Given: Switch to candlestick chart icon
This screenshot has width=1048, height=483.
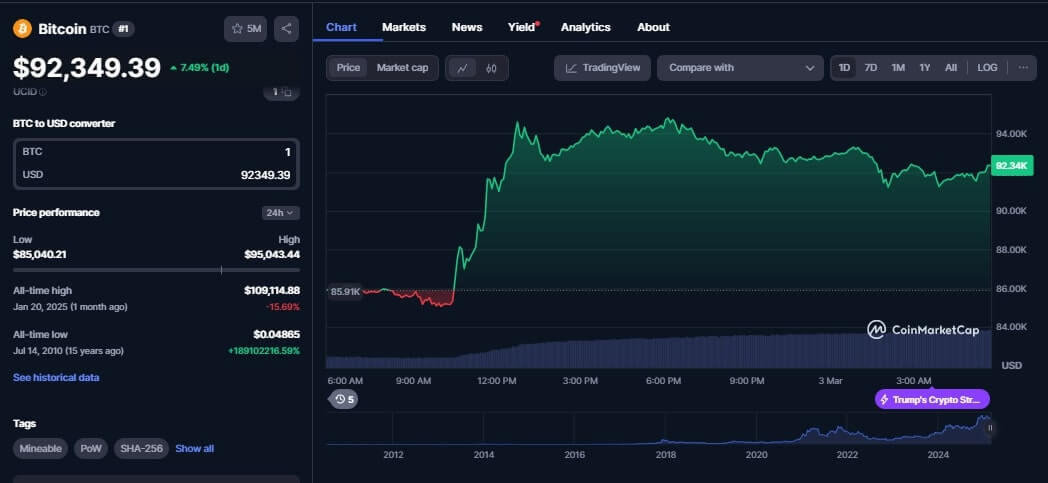Looking at the screenshot, I should point(491,67).
